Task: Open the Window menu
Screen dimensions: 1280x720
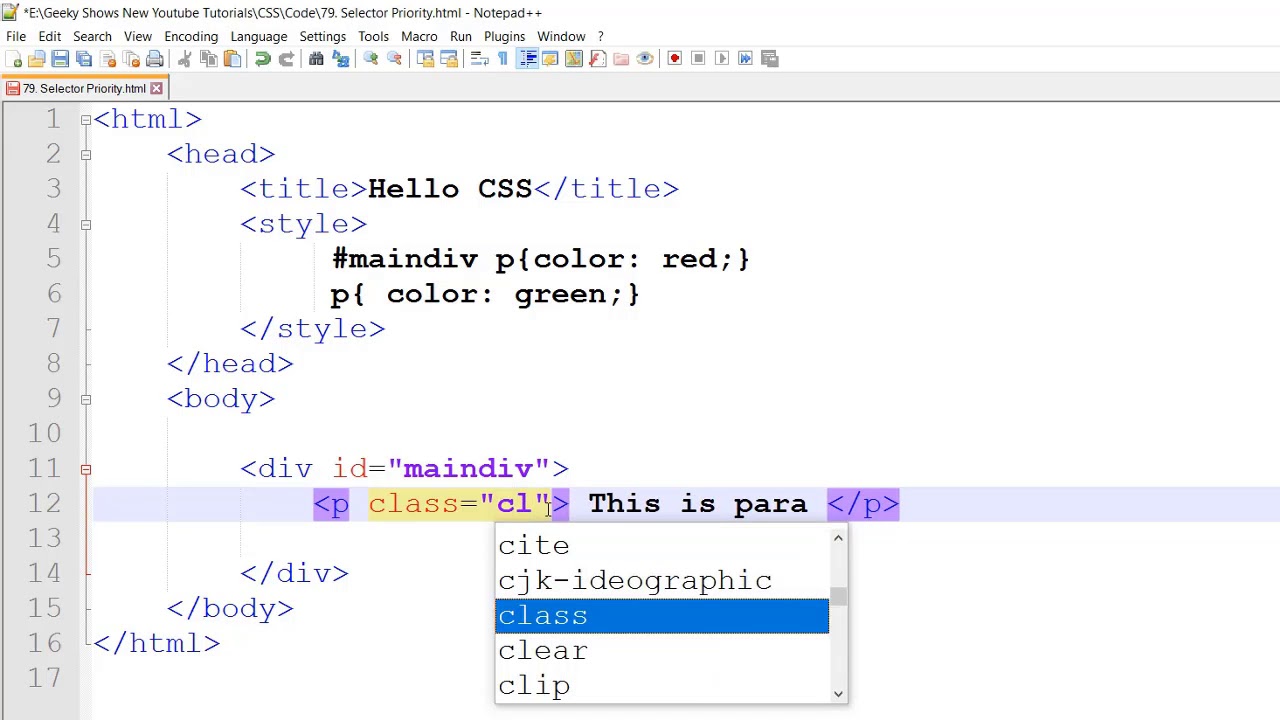Action: (x=561, y=37)
